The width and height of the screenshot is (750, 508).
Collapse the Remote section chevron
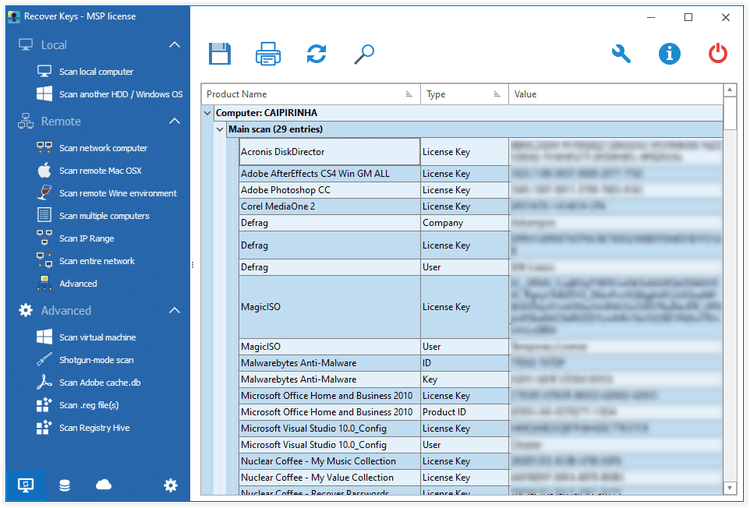(x=174, y=121)
